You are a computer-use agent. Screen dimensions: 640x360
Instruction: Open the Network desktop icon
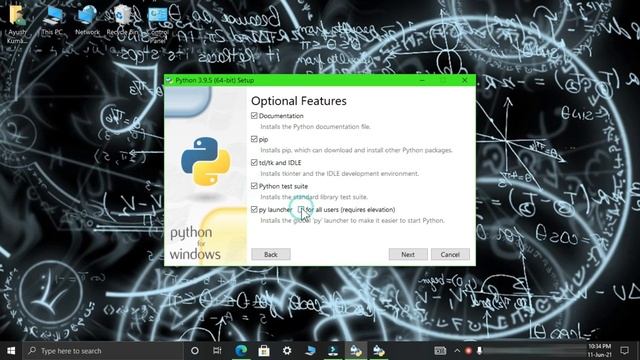[87, 21]
